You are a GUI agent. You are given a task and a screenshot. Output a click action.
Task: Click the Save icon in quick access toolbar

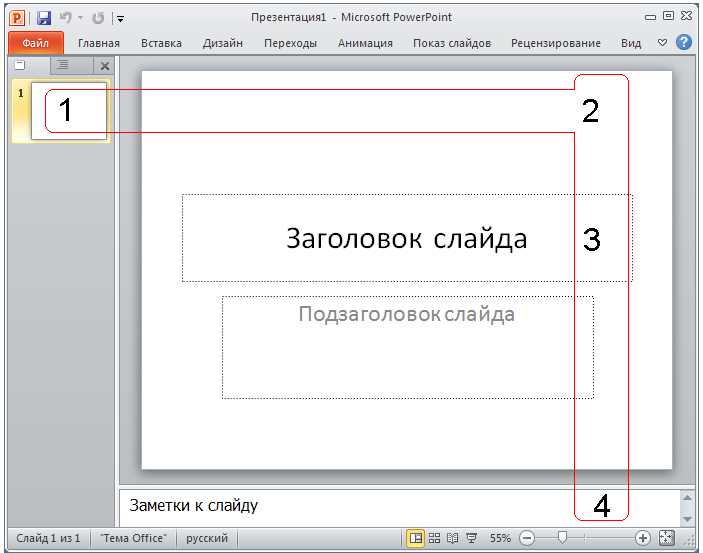coord(43,17)
